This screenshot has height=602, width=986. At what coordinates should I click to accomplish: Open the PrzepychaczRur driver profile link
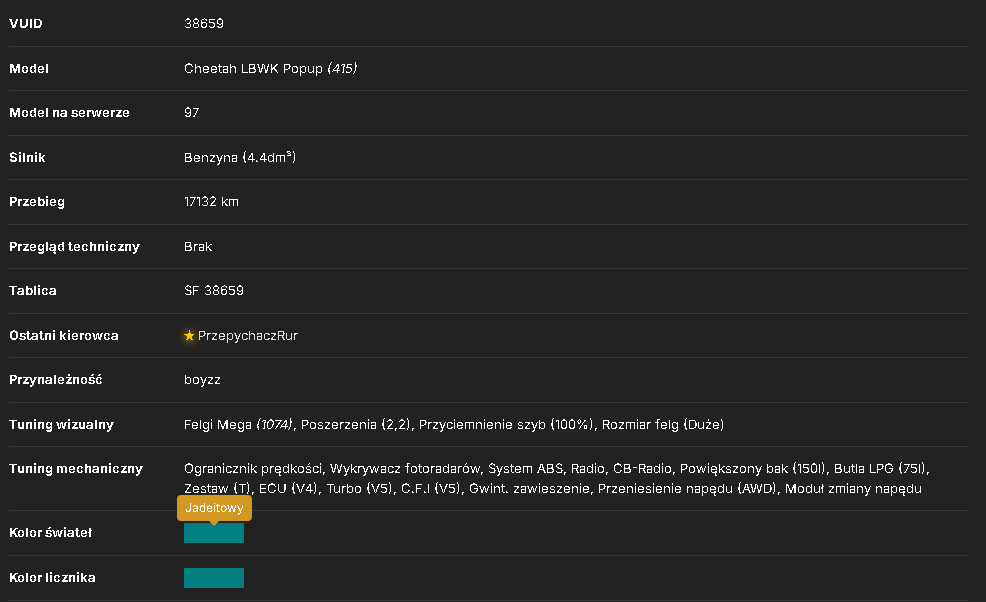[248, 336]
